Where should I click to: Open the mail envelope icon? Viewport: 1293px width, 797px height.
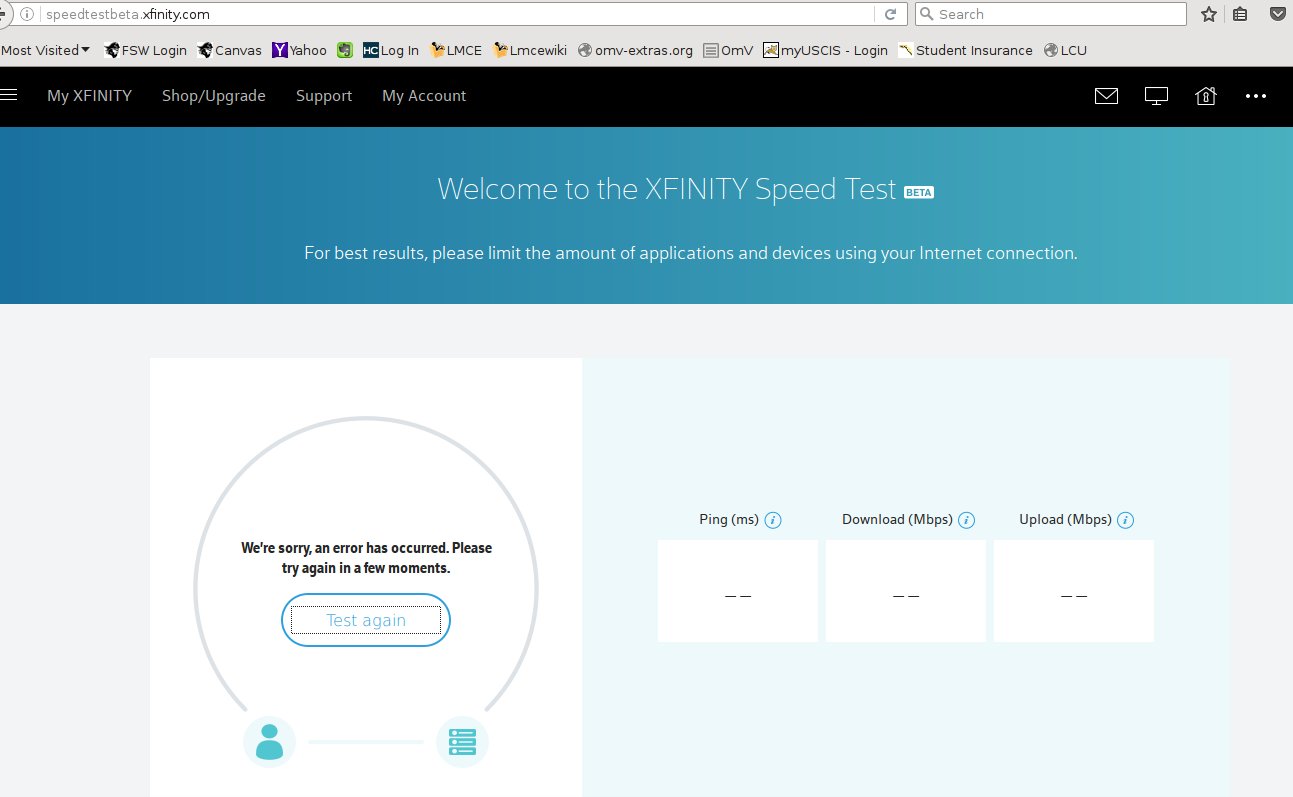click(1106, 96)
